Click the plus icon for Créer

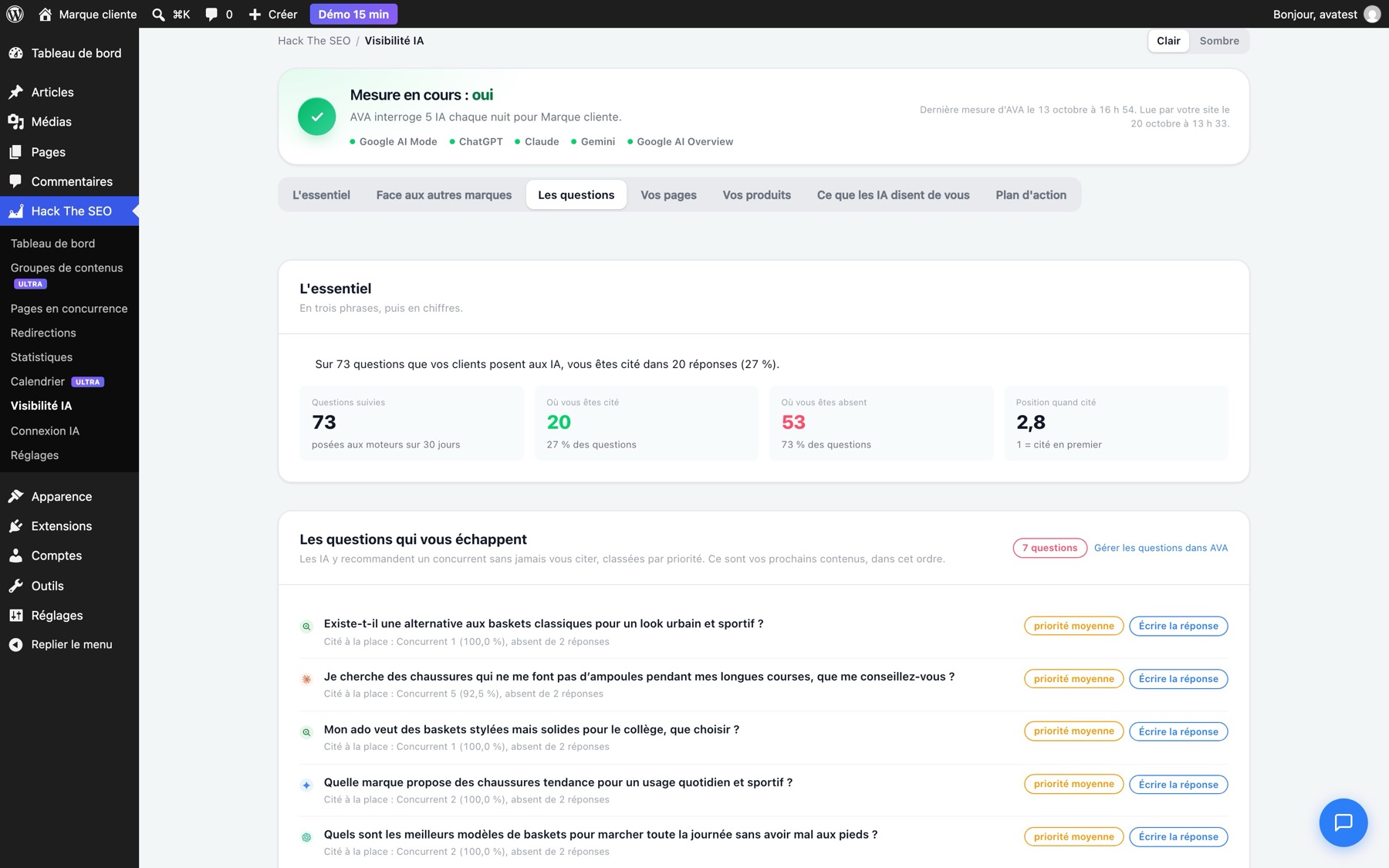click(255, 14)
